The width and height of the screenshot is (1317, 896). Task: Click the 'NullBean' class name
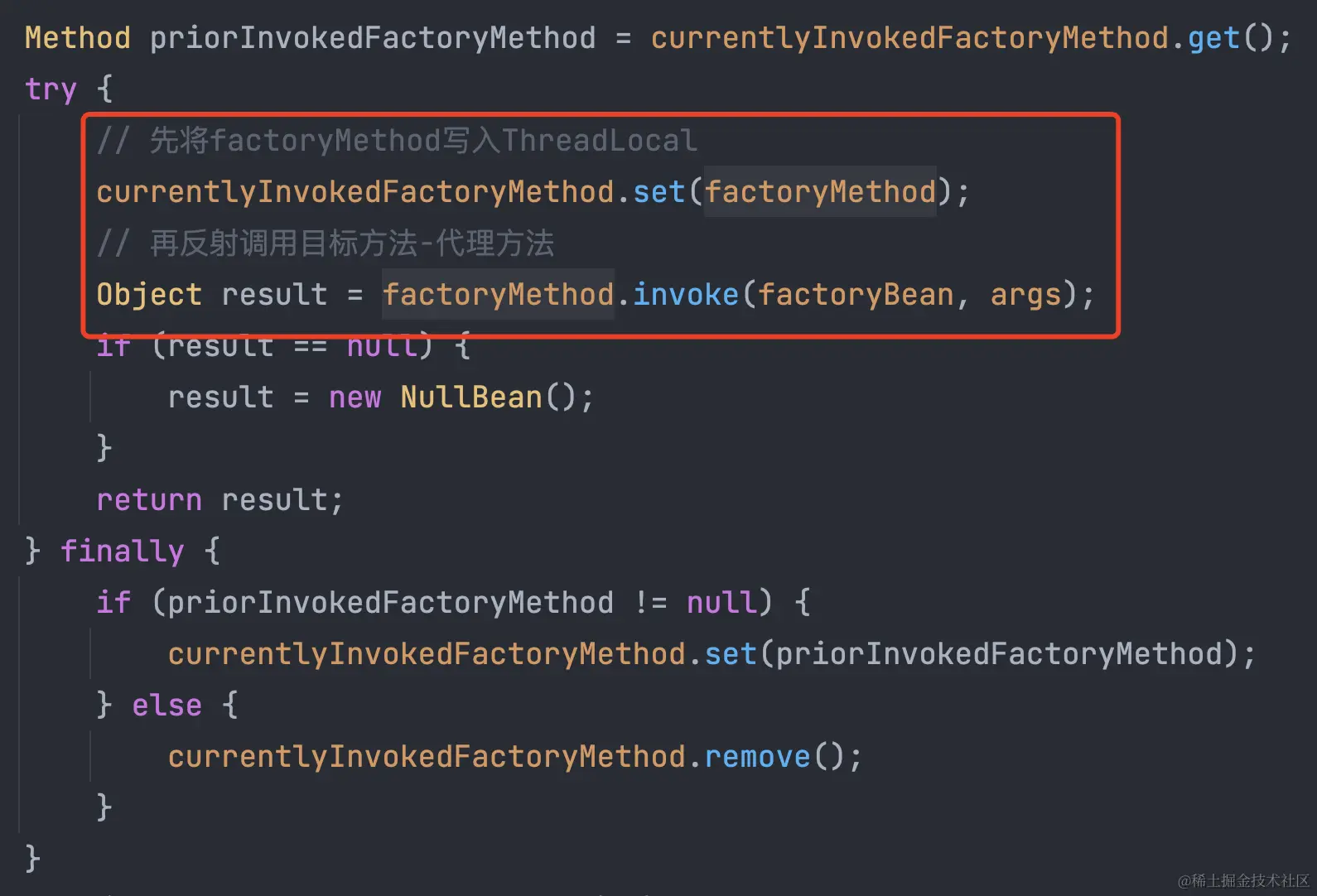click(x=471, y=397)
